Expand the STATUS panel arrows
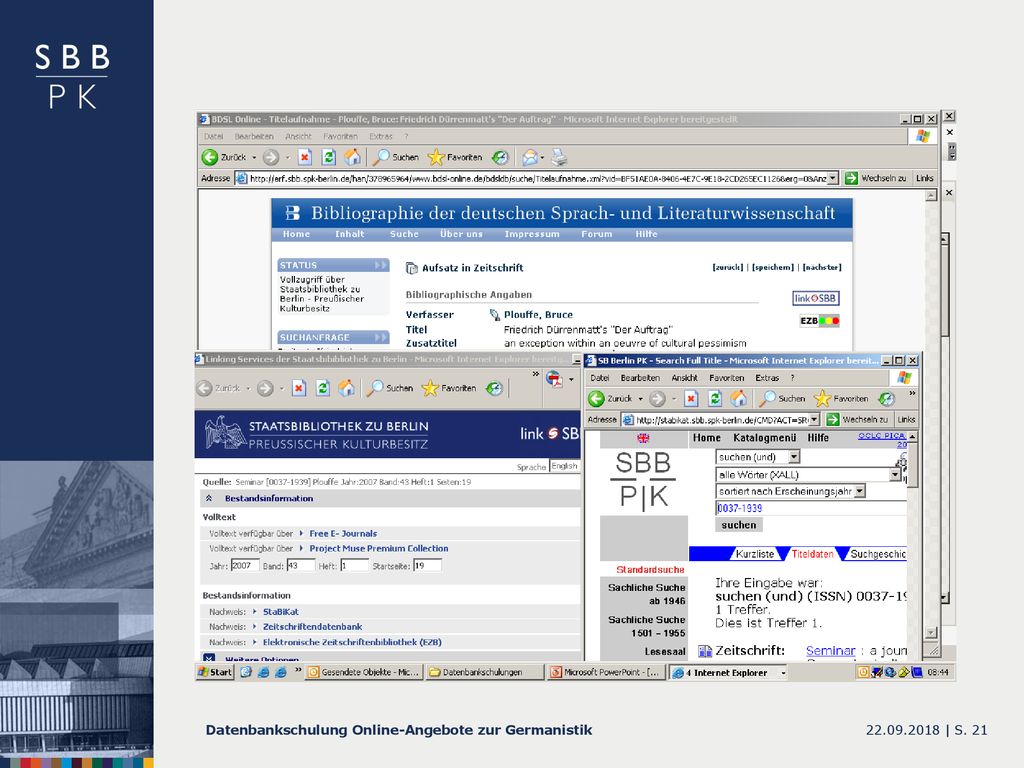 click(381, 265)
